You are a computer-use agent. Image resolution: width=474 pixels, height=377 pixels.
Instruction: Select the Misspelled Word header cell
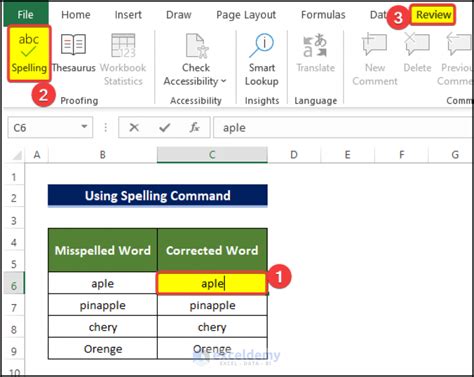(103, 250)
